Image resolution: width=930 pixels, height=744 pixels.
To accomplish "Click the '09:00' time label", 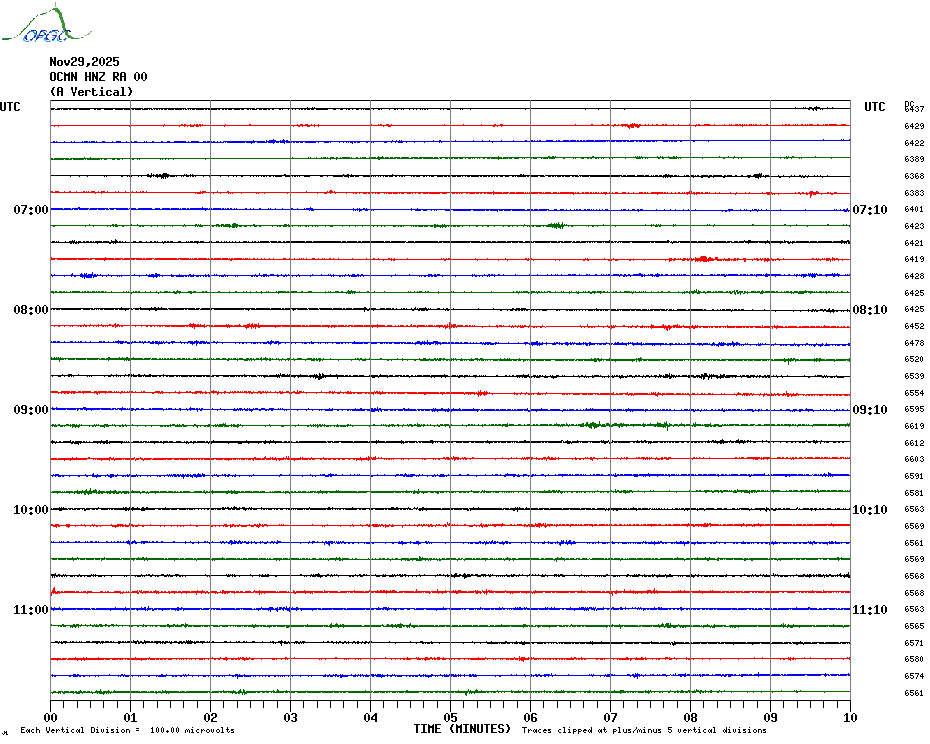I will tap(31, 410).
